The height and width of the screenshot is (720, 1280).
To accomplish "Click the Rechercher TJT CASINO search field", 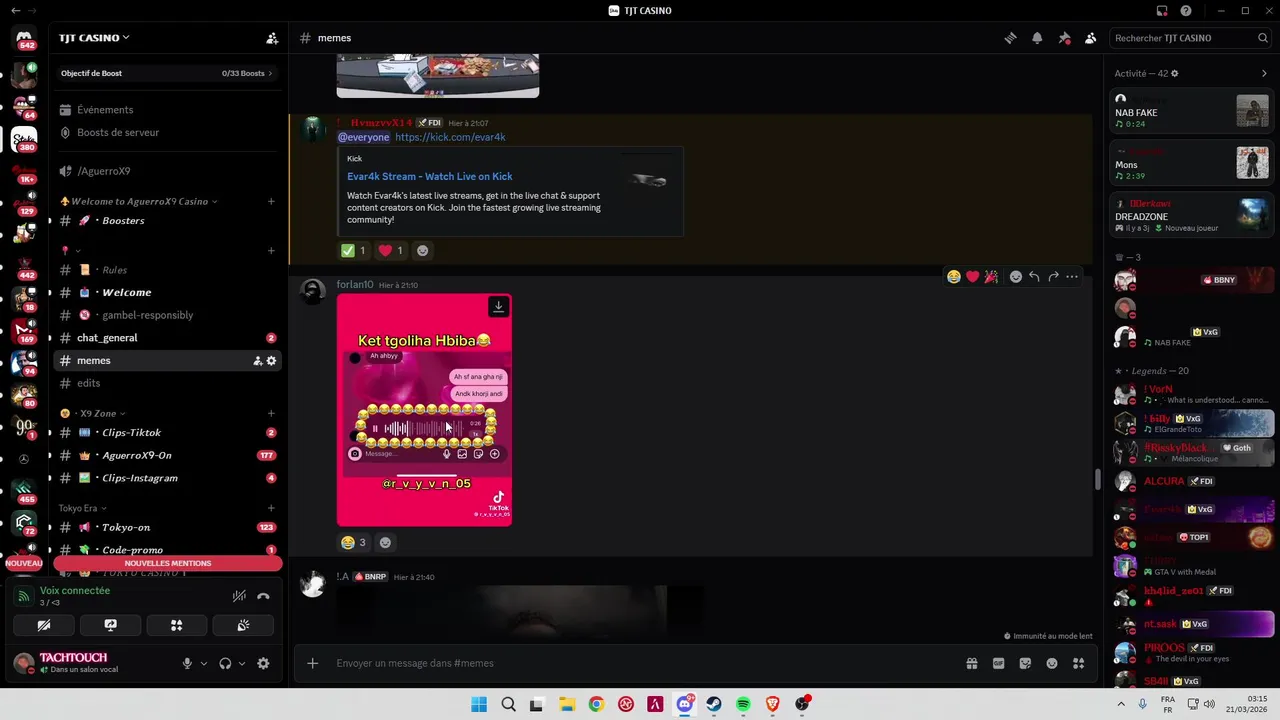I will pyautogui.click(x=1191, y=38).
